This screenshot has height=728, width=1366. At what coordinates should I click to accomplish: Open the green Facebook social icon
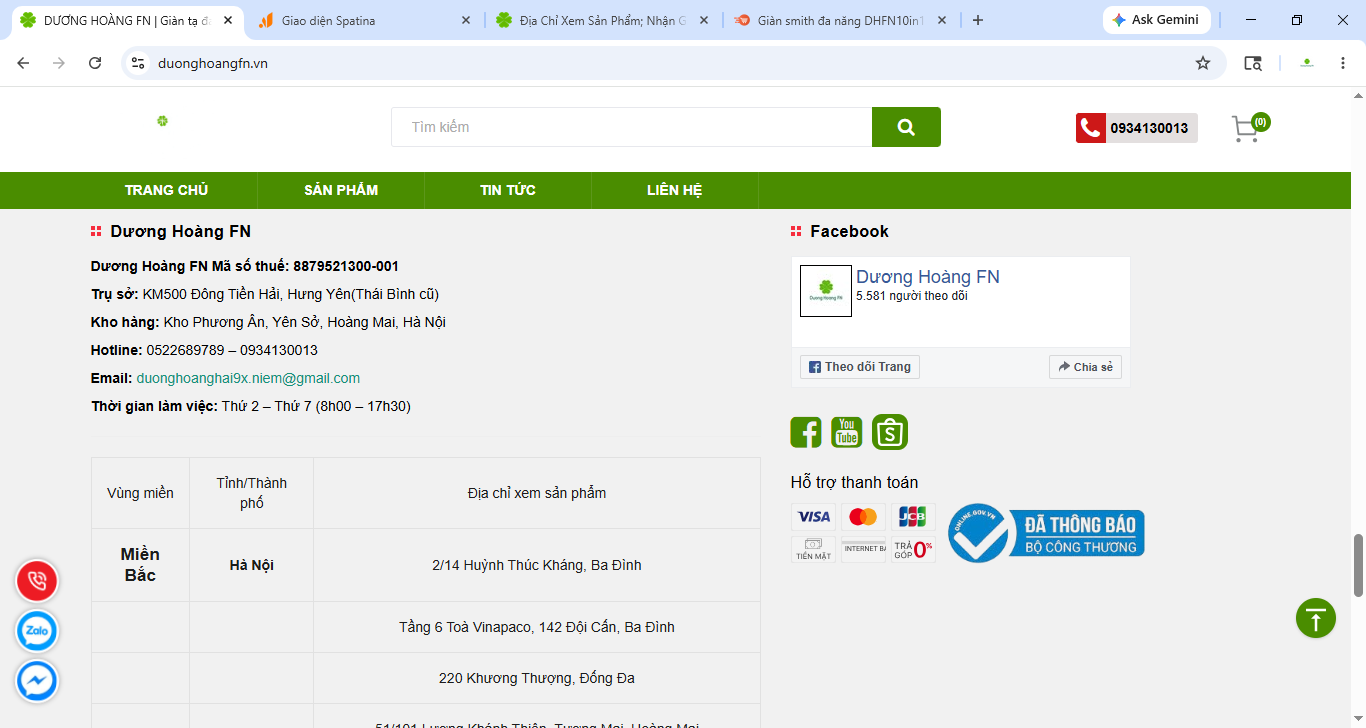click(x=806, y=432)
